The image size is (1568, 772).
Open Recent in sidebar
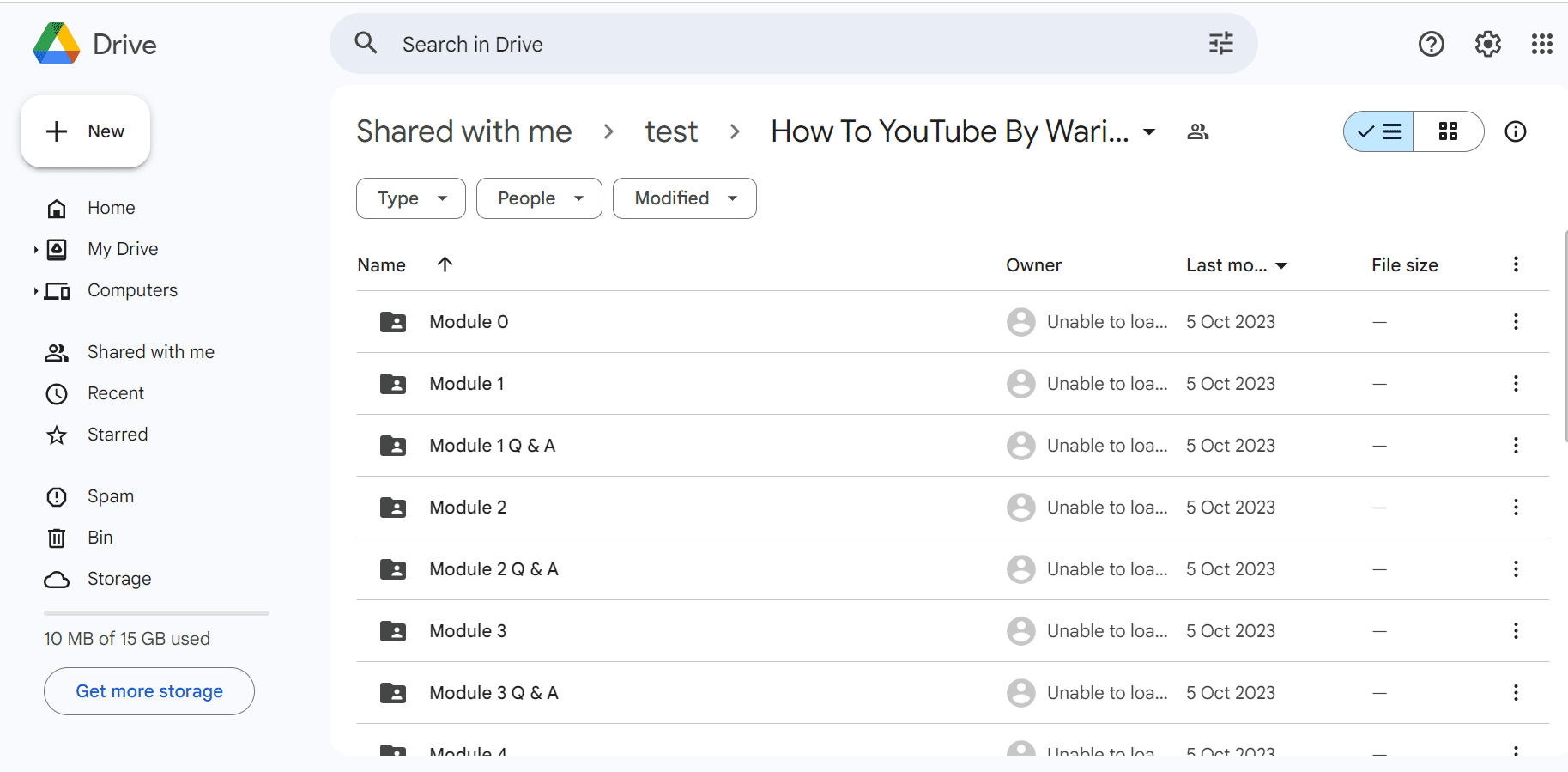click(x=116, y=393)
